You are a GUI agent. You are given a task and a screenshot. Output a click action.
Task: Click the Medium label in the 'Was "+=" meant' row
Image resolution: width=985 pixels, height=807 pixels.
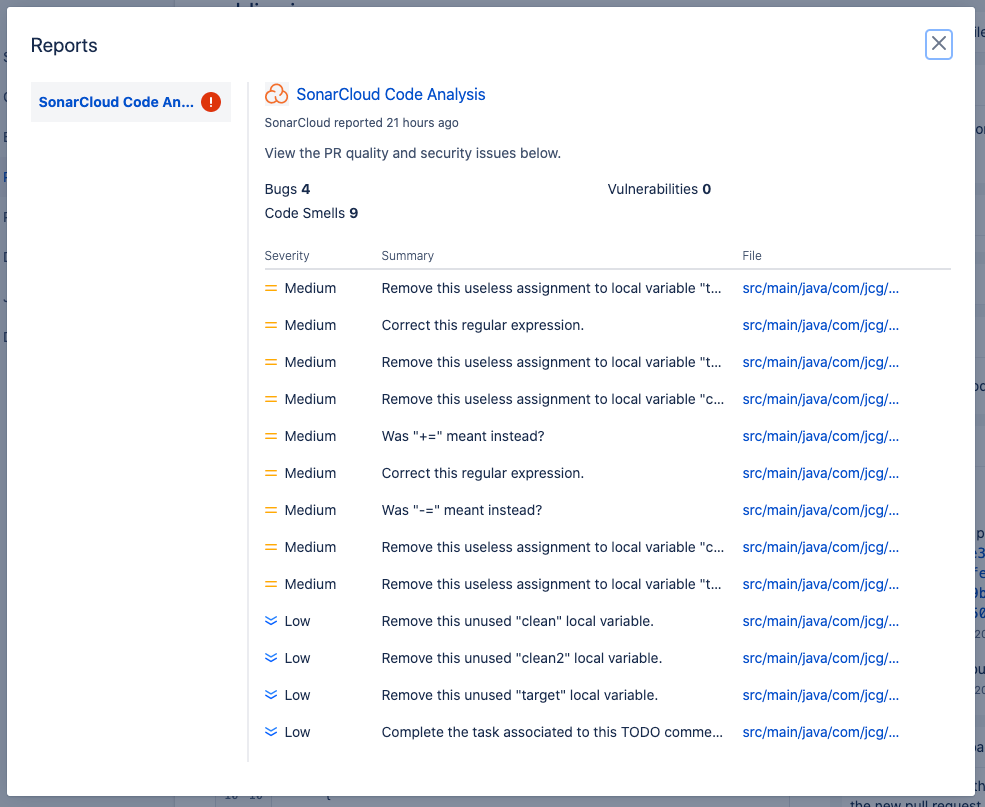pos(310,436)
